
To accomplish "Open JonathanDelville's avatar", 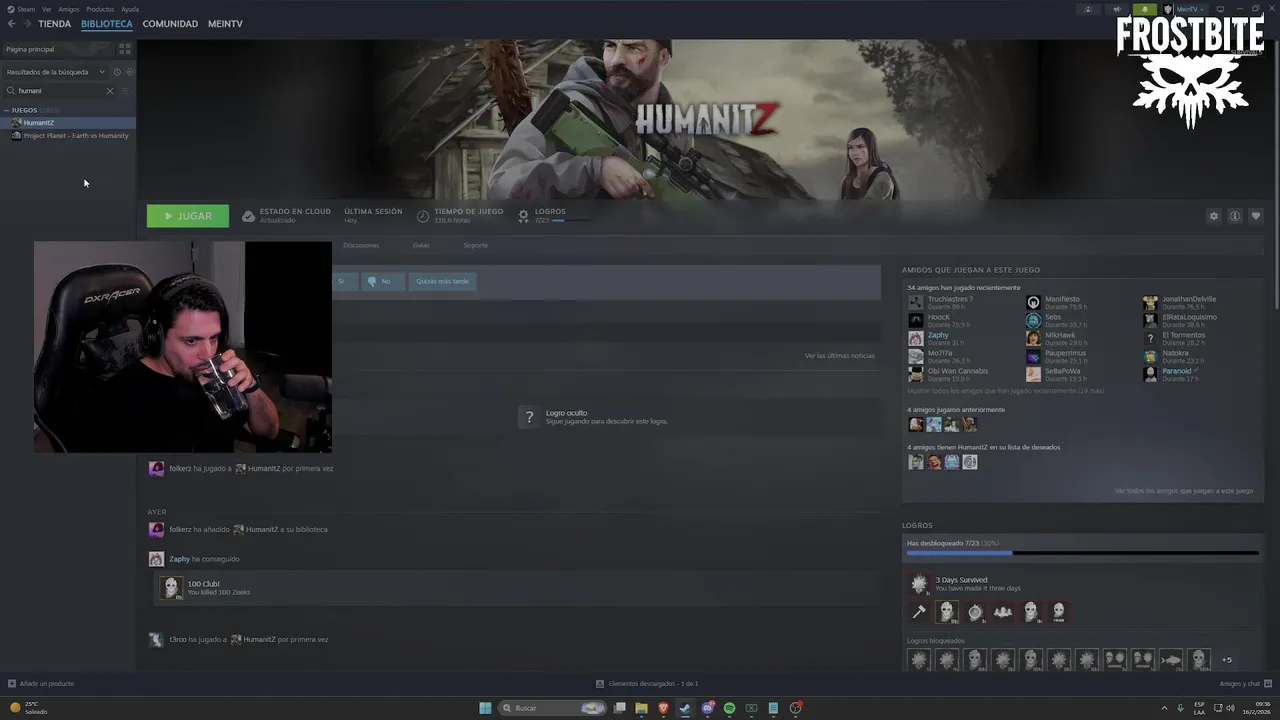I will (x=1150, y=302).
